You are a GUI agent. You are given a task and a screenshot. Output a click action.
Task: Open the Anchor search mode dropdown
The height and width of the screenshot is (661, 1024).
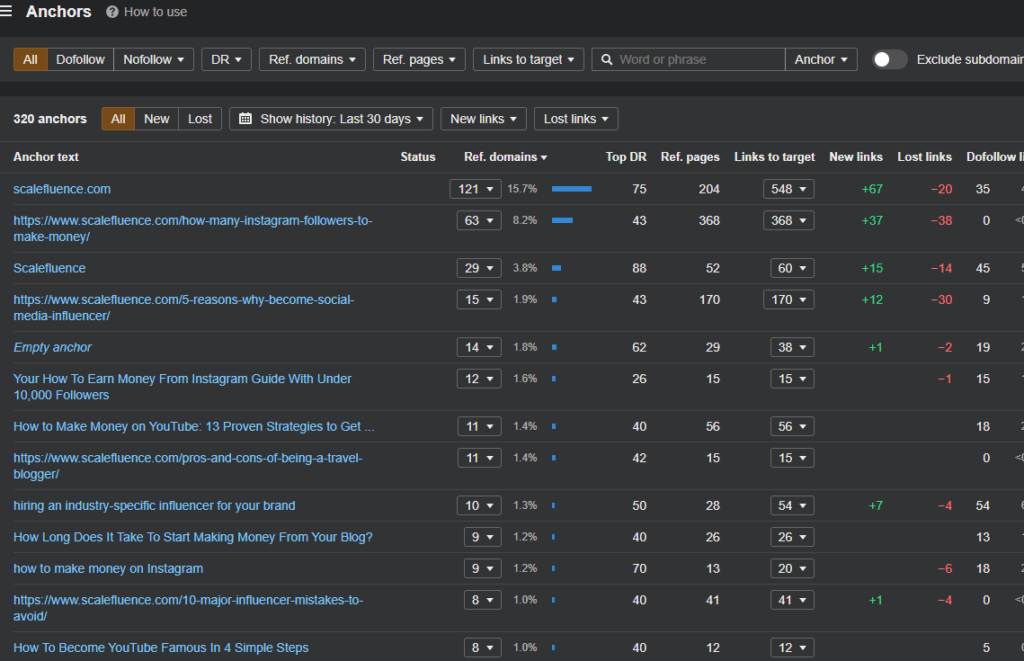821,59
